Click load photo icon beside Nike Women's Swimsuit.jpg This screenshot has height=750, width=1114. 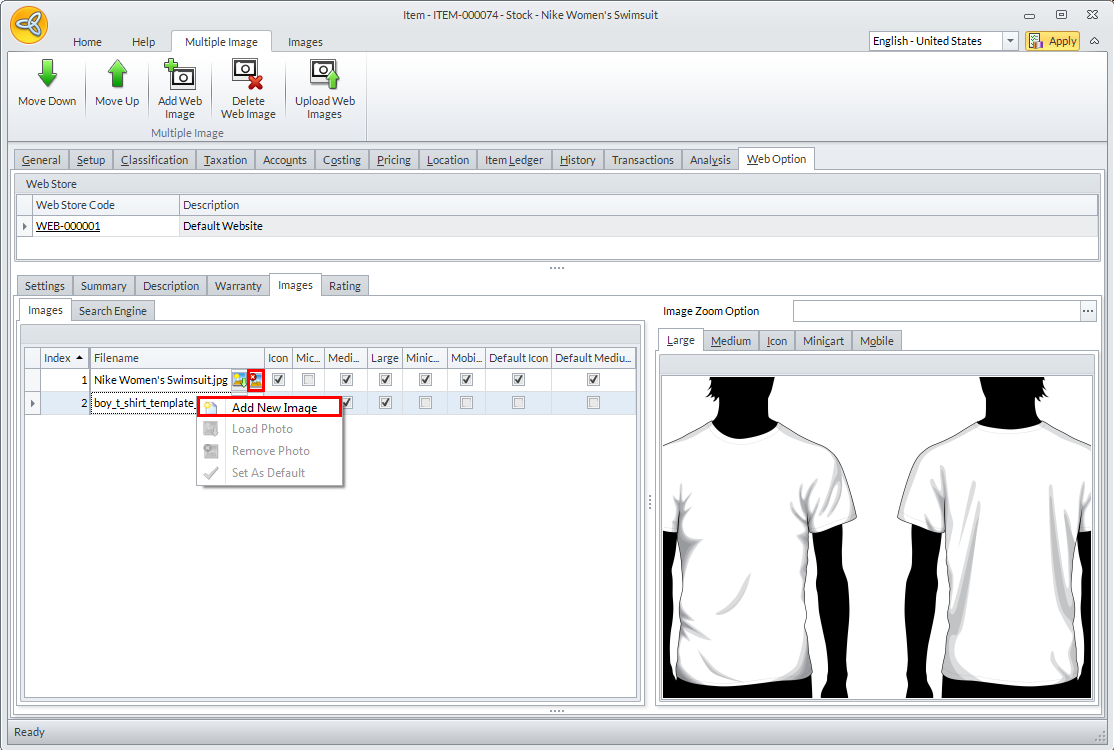tap(240, 380)
